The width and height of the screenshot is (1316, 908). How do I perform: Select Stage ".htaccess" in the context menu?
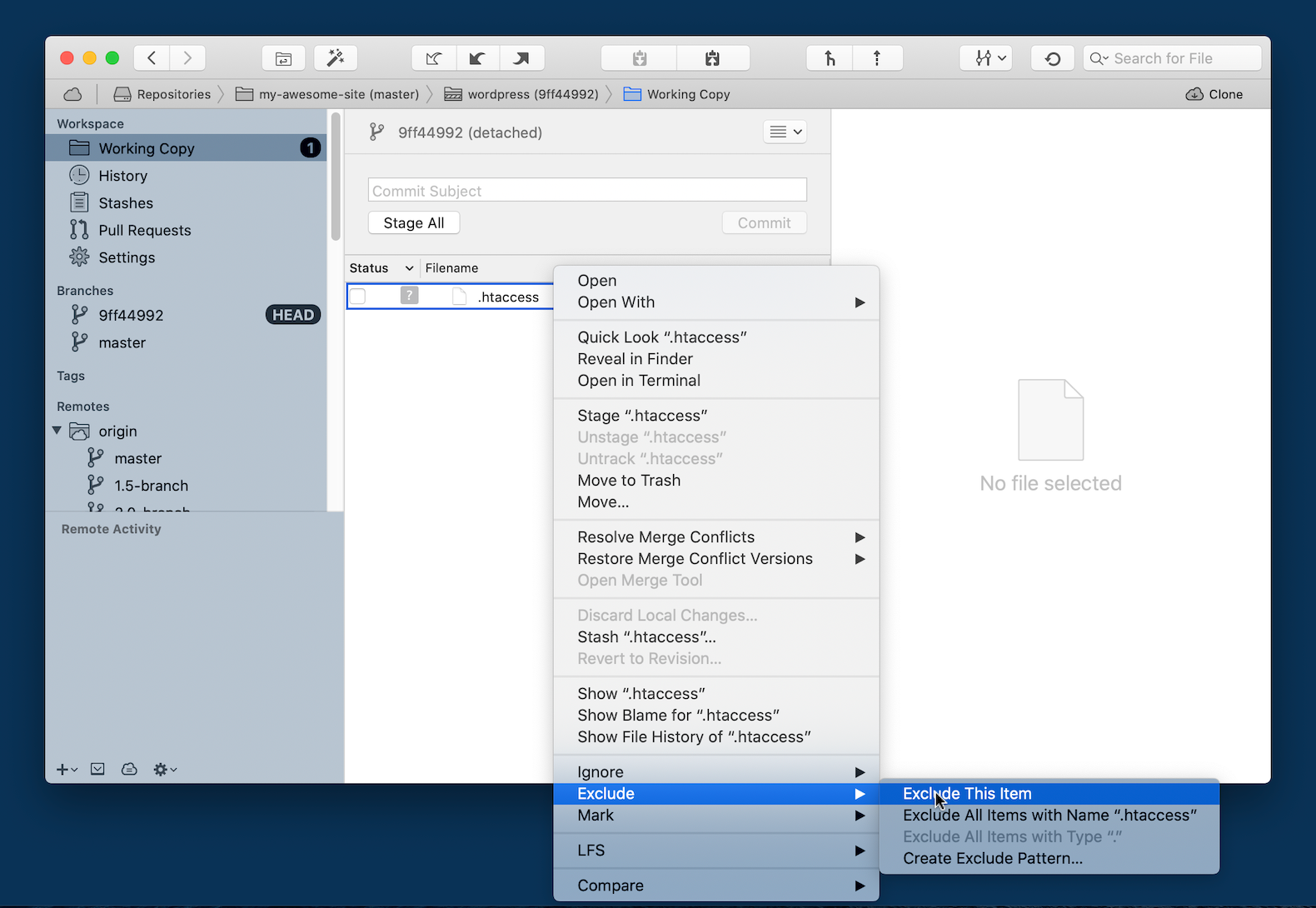[642, 416]
